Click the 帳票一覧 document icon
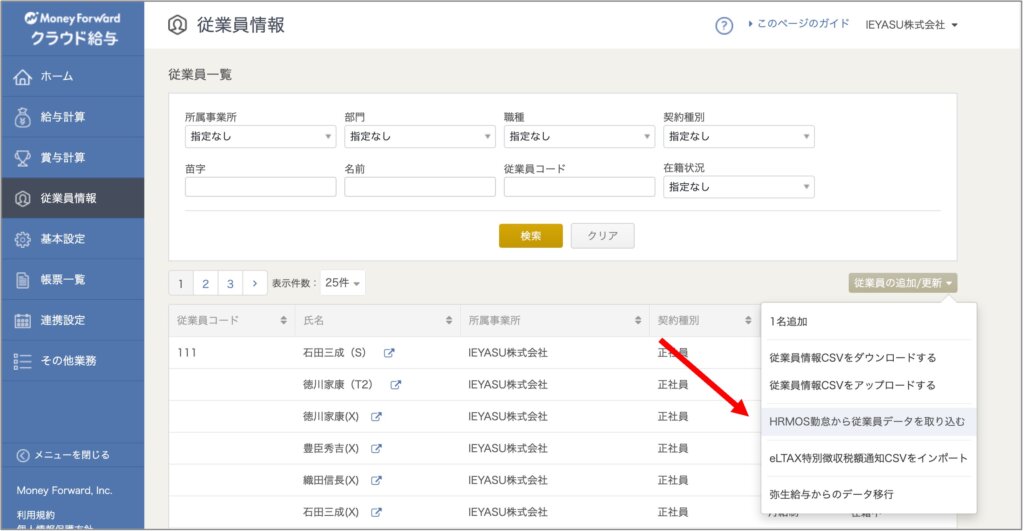The width and height of the screenshot is (1024, 531). point(24,280)
